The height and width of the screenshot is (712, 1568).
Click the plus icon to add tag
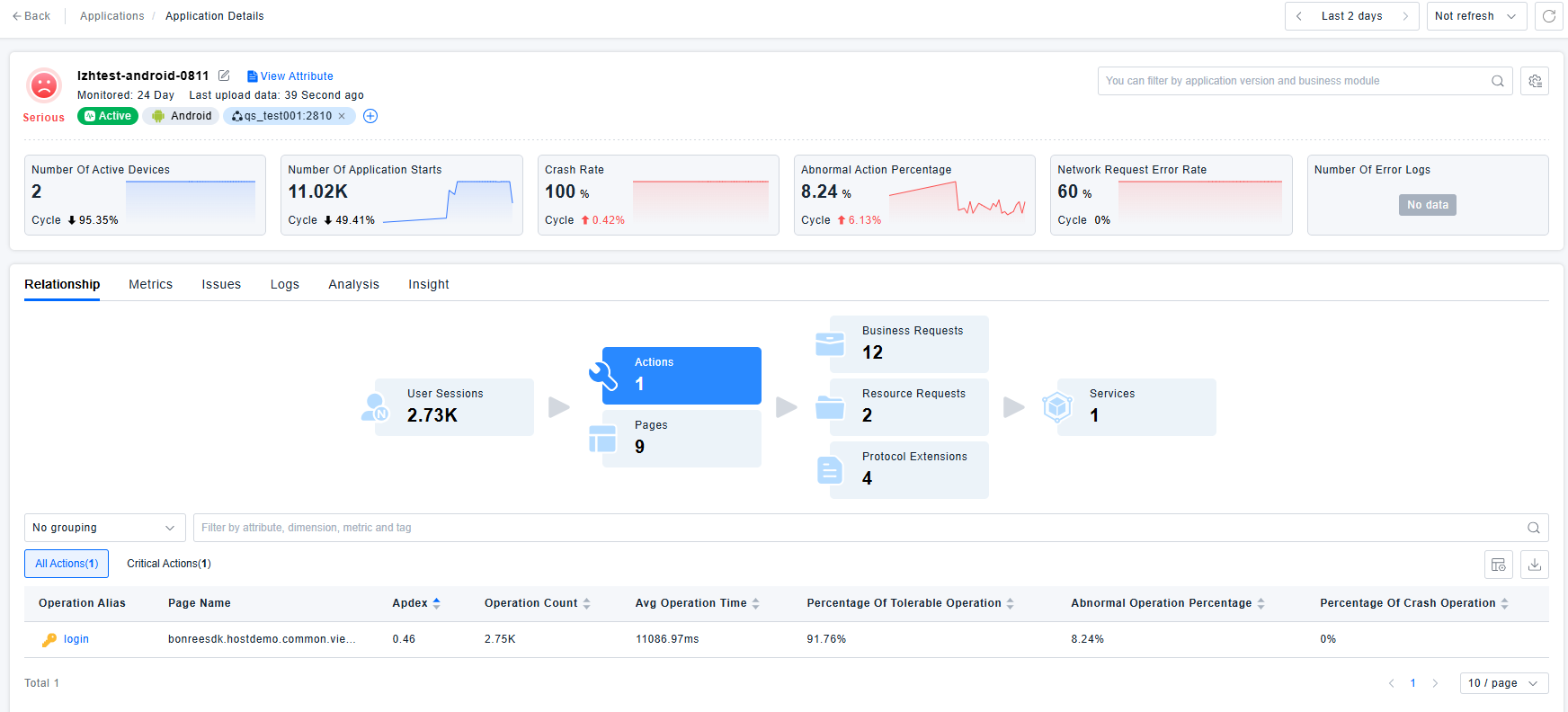pyautogui.click(x=370, y=116)
